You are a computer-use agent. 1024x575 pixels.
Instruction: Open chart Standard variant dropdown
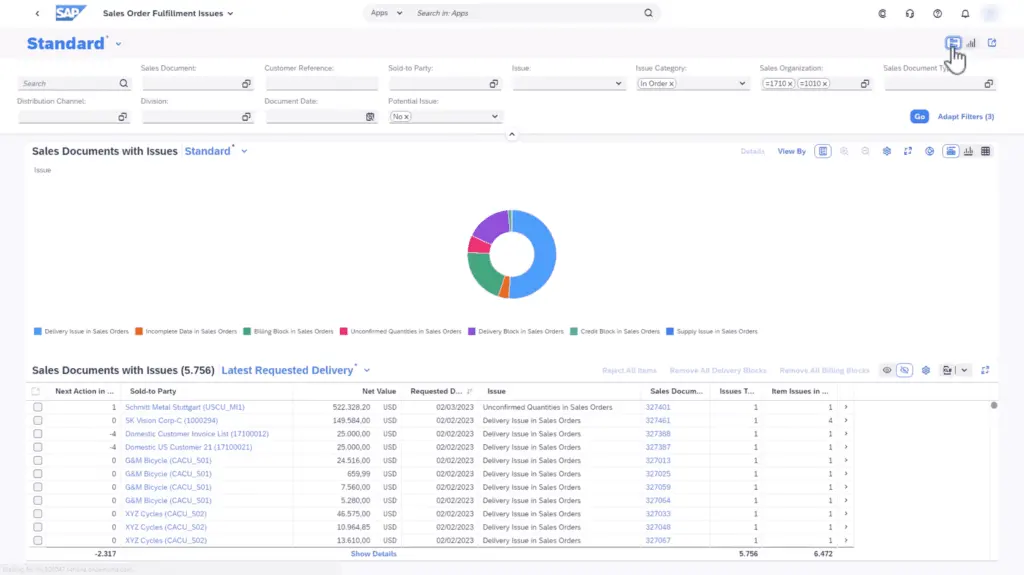(x=244, y=152)
